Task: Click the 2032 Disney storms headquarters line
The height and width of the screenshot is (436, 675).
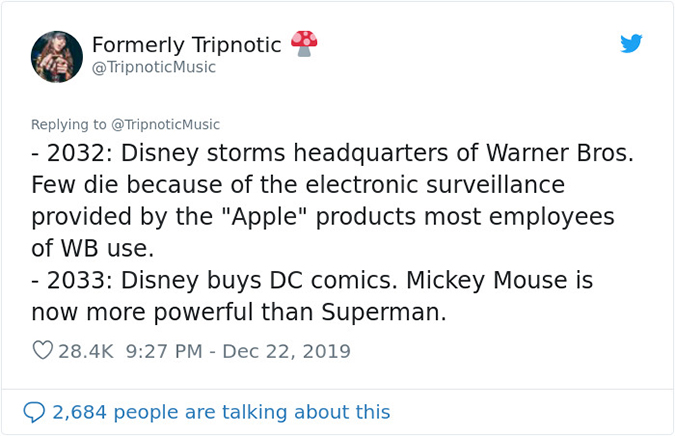Action: point(330,157)
